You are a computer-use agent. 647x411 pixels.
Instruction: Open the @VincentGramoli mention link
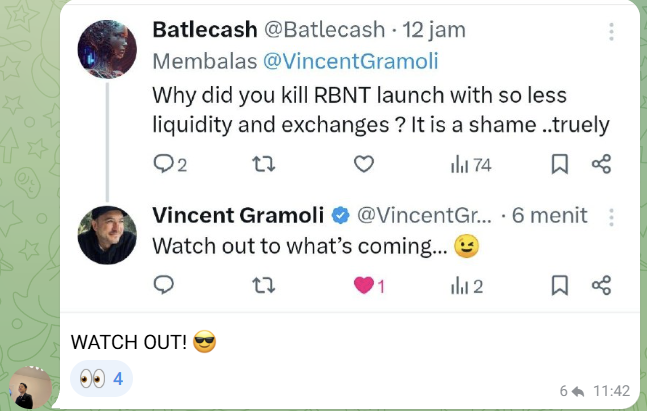point(350,61)
